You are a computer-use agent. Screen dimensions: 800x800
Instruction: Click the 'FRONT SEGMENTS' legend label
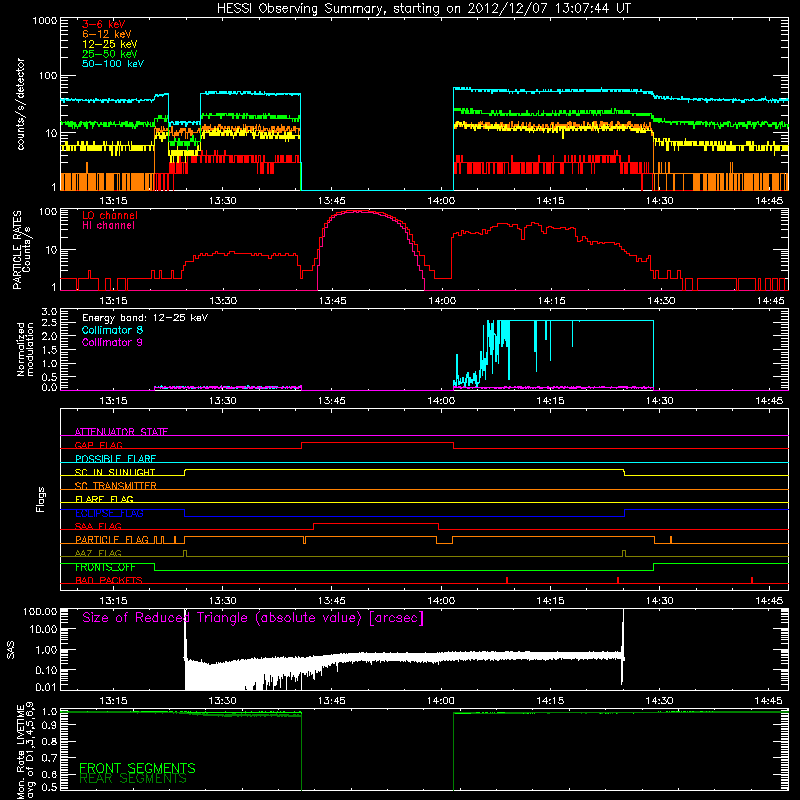point(137,768)
